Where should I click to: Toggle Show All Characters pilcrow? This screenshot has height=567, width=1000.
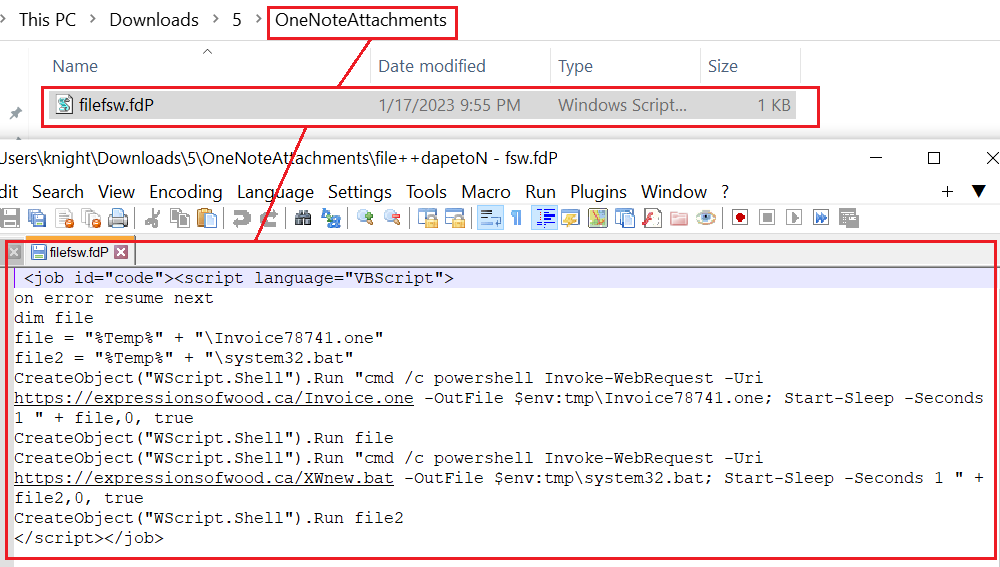pos(516,218)
